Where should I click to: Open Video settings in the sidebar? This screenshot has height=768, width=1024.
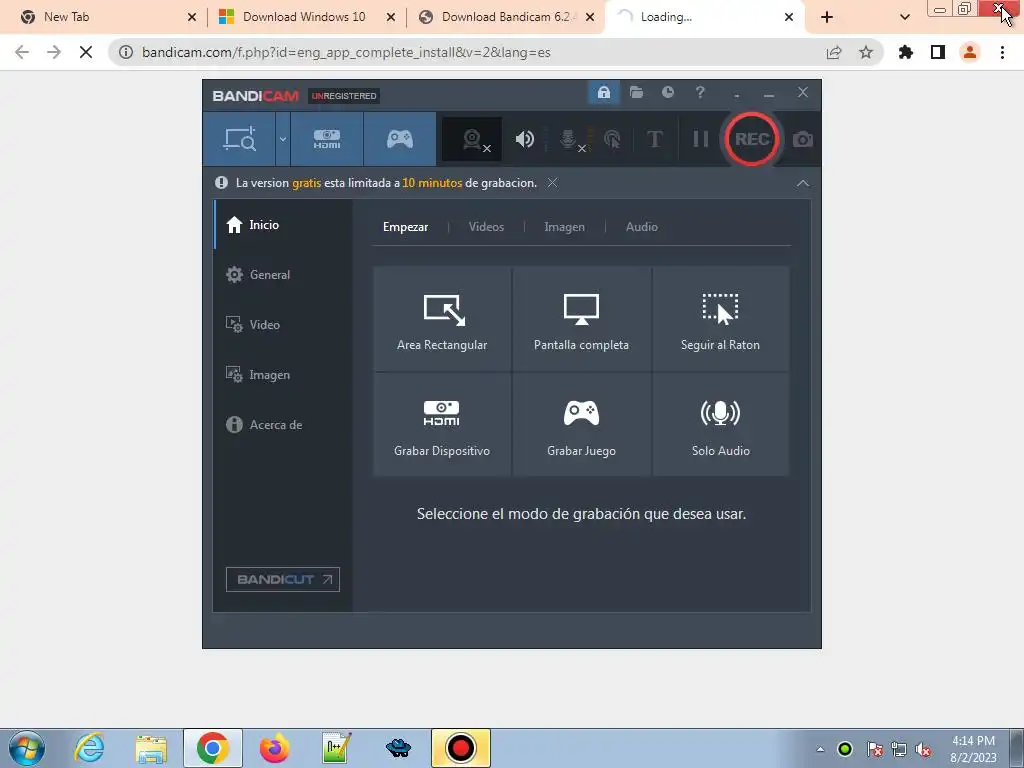283,325
